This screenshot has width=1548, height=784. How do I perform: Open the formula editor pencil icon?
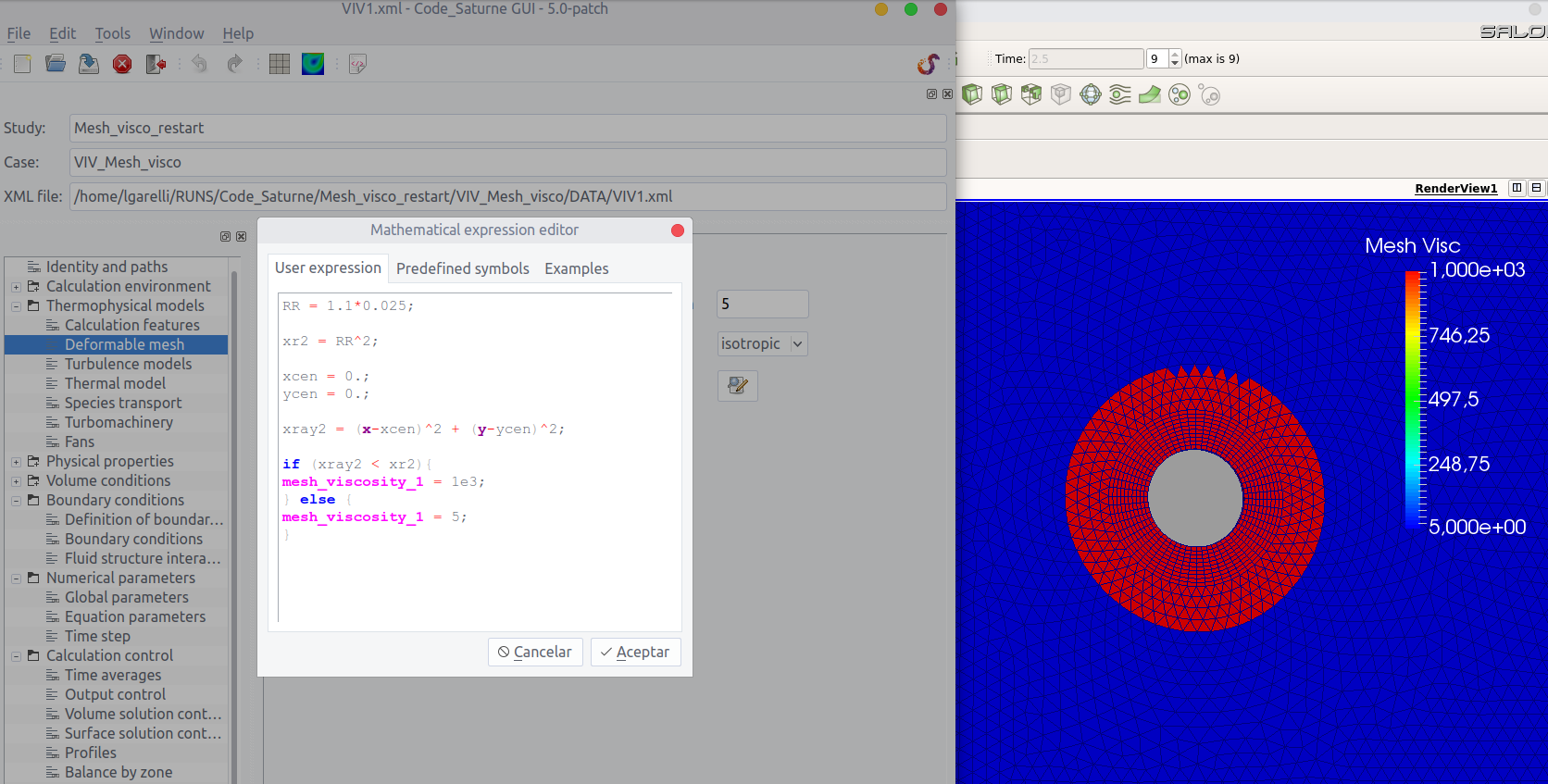pyautogui.click(x=738, y=385)
